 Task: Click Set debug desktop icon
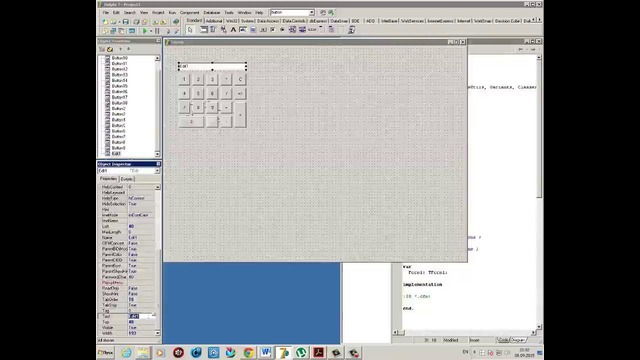[x=331, y=13]
